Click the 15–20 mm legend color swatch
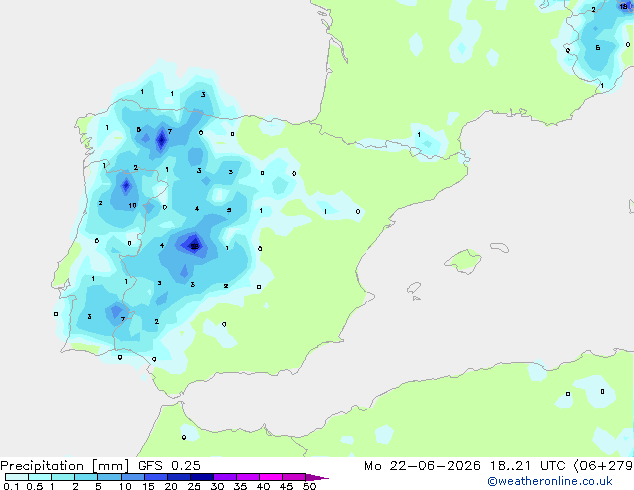This screenshot has width=634, height=490. pos(156,477)
